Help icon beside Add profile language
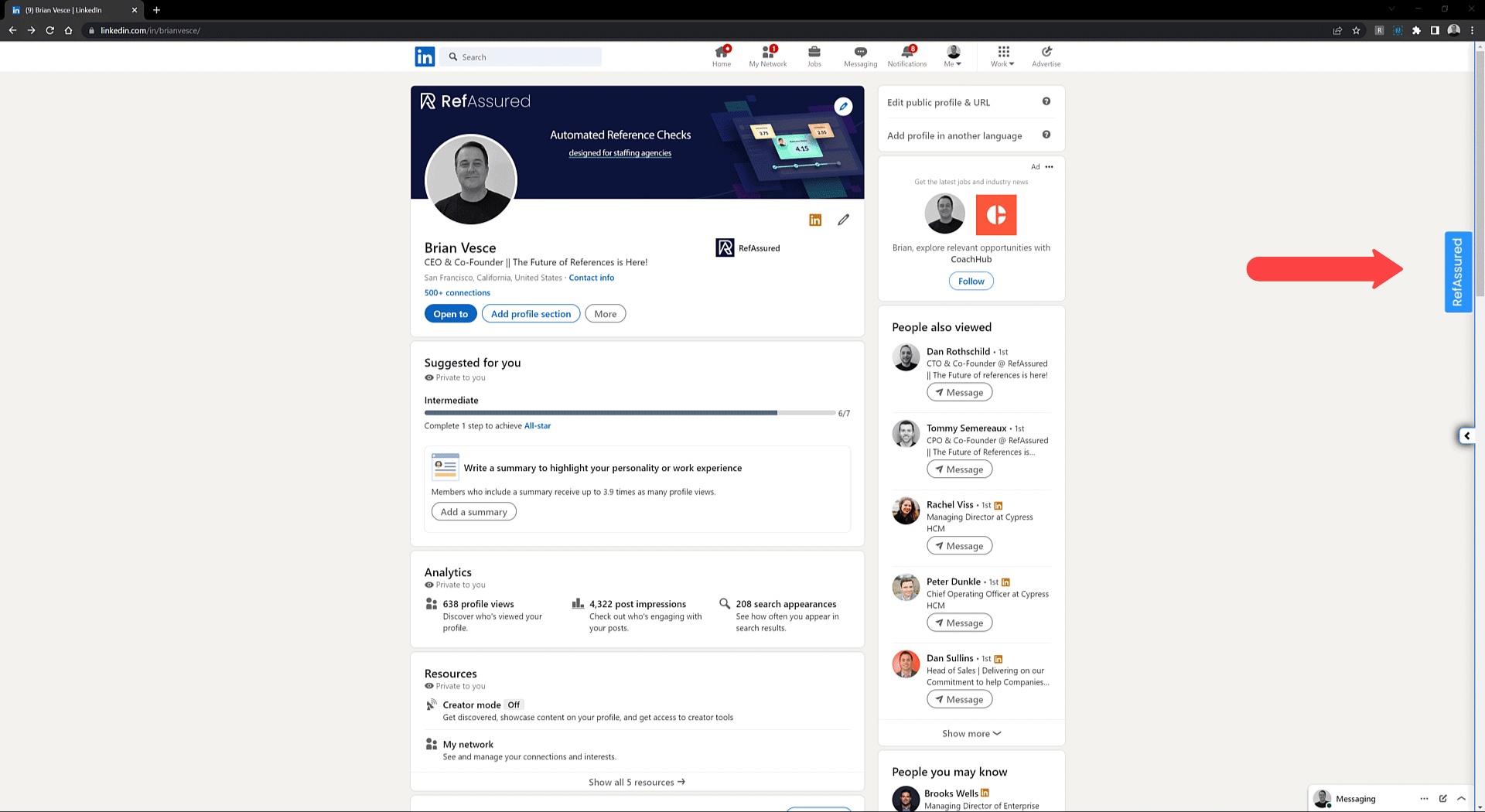The width and height of the screenshot is (1485, 812). click(1046, 135)
